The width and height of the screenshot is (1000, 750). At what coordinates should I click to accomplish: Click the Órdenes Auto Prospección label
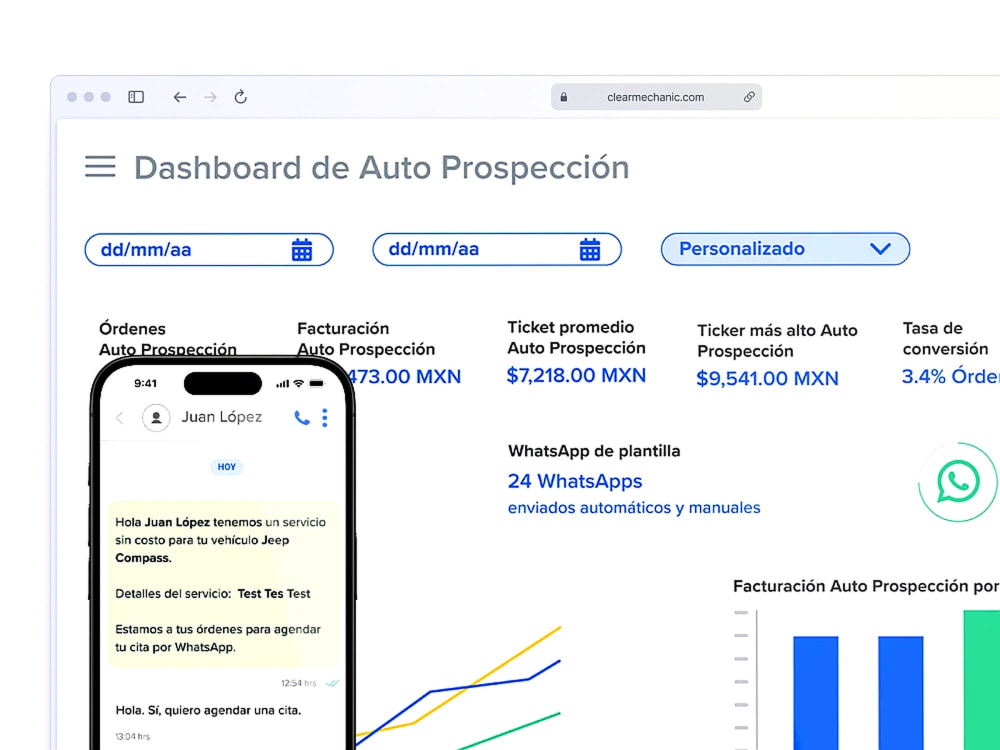(x=168, y=338)
